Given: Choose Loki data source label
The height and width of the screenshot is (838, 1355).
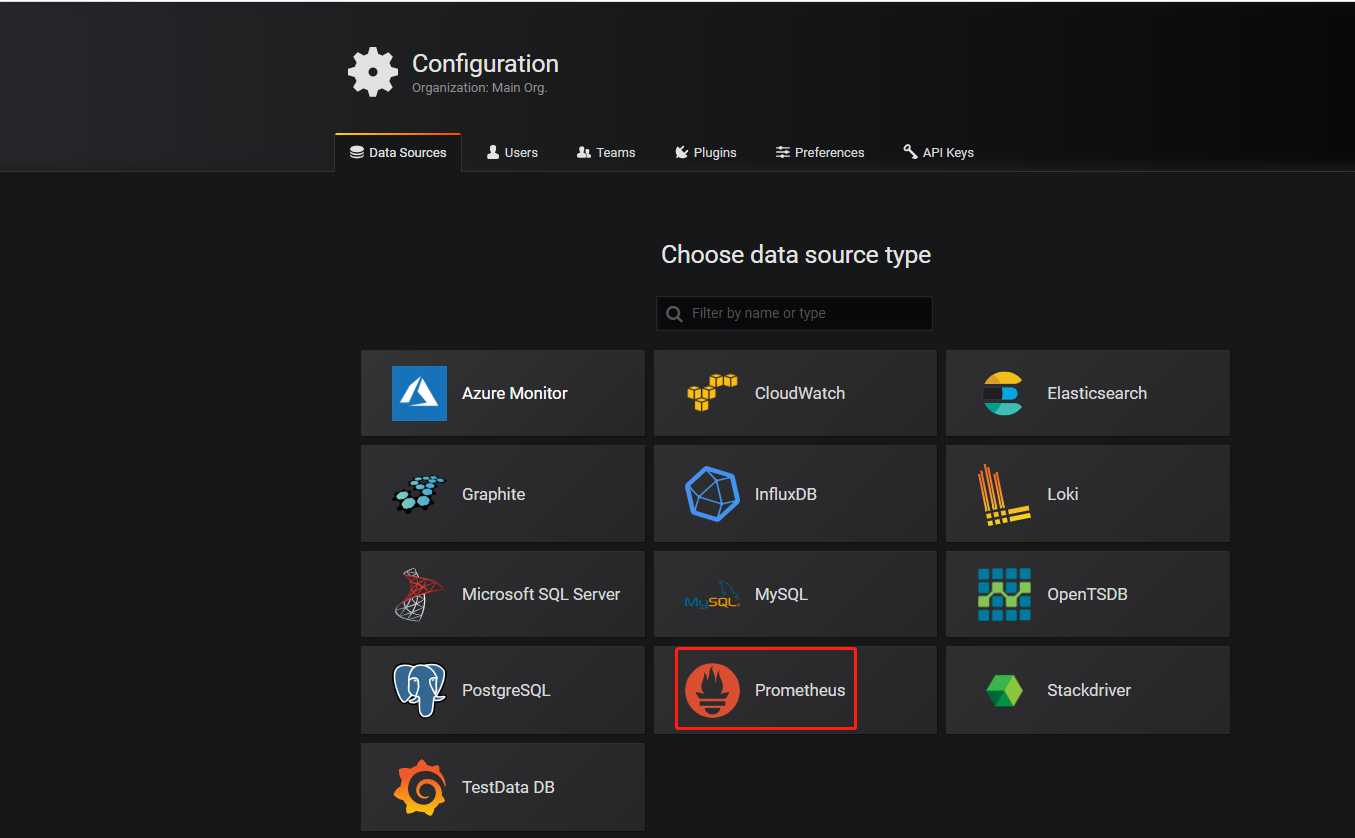Looking at the screenshot, I should click(1063, 494).
